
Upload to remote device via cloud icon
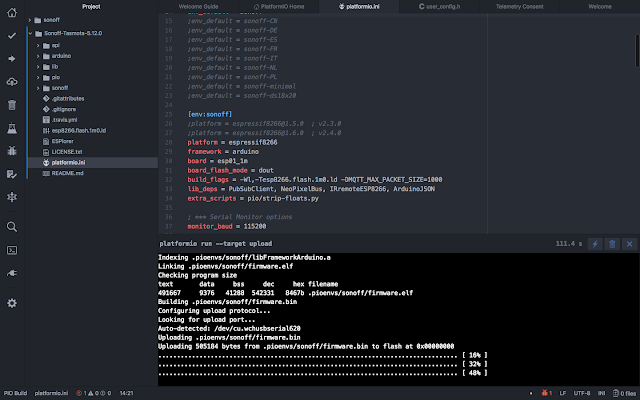12,82
